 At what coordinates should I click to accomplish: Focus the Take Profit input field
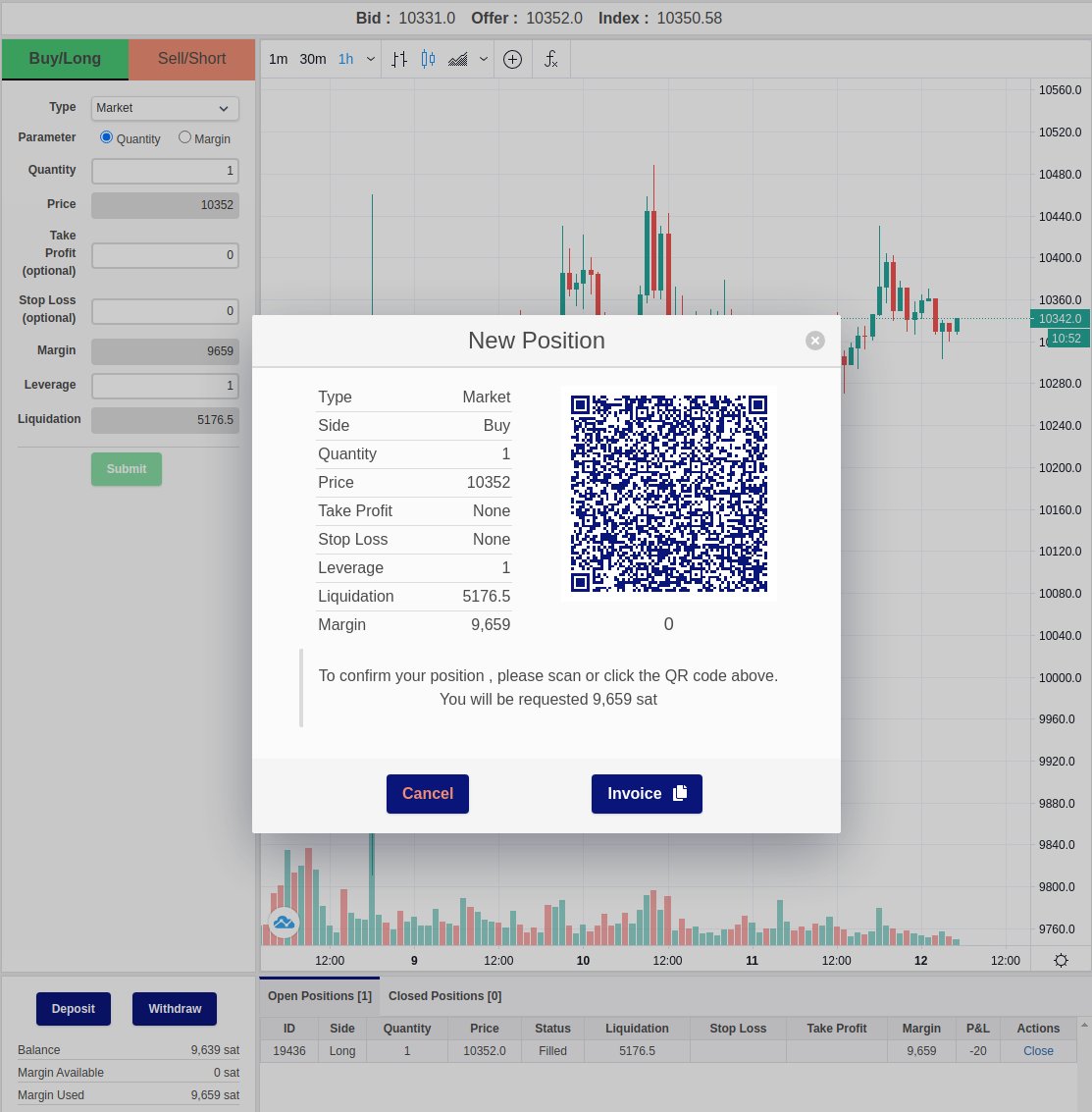(x=165, y=255)
